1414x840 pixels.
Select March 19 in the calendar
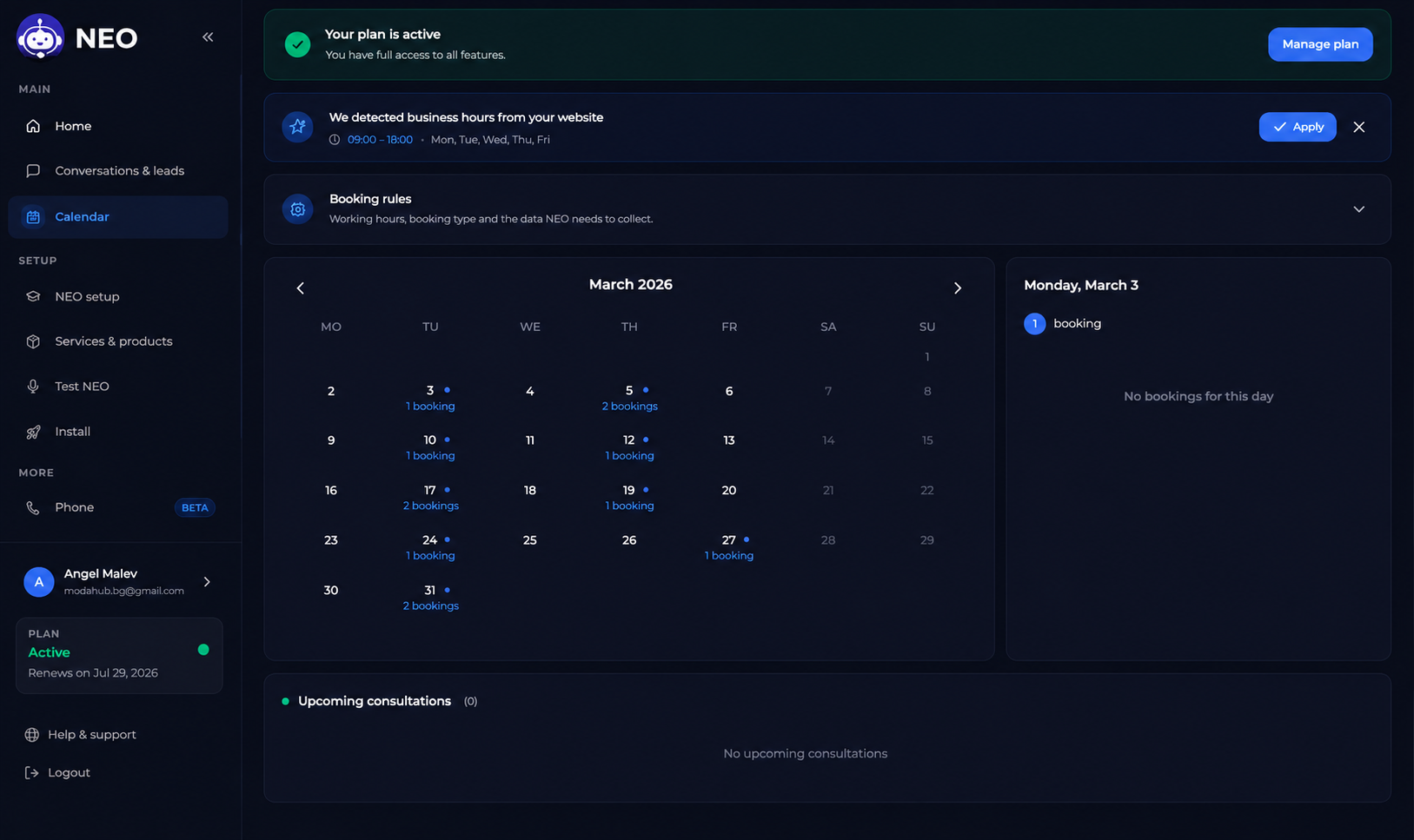[629, 498]
